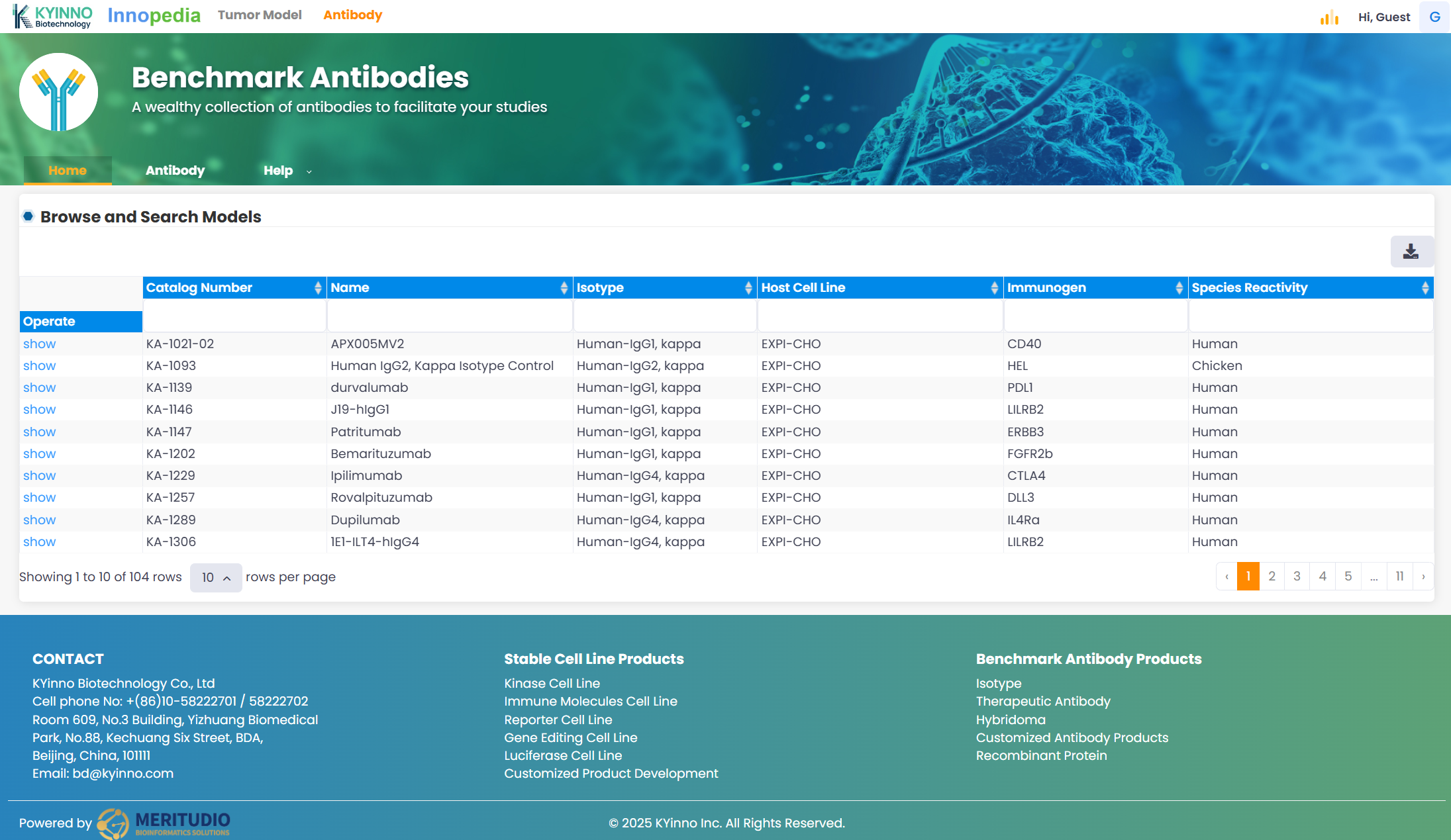Screen dimensions: 1451x840
Task: Sort the Host Cell Line column
Action: (994, 288)
